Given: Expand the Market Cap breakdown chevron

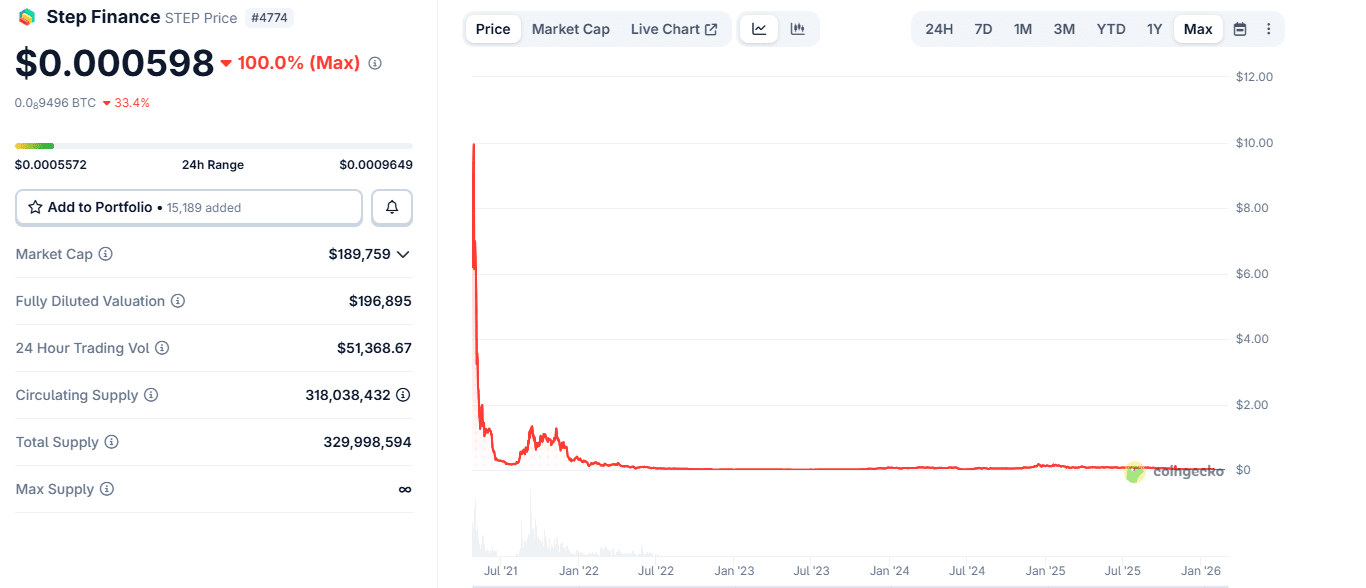Looking at the screenshot, I should (x=403, y=254).
